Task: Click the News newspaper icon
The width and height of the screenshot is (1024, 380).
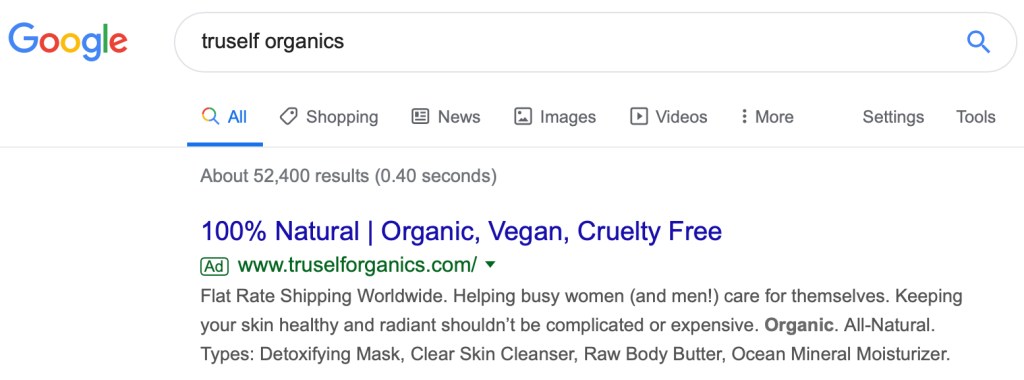Action: 420,117
